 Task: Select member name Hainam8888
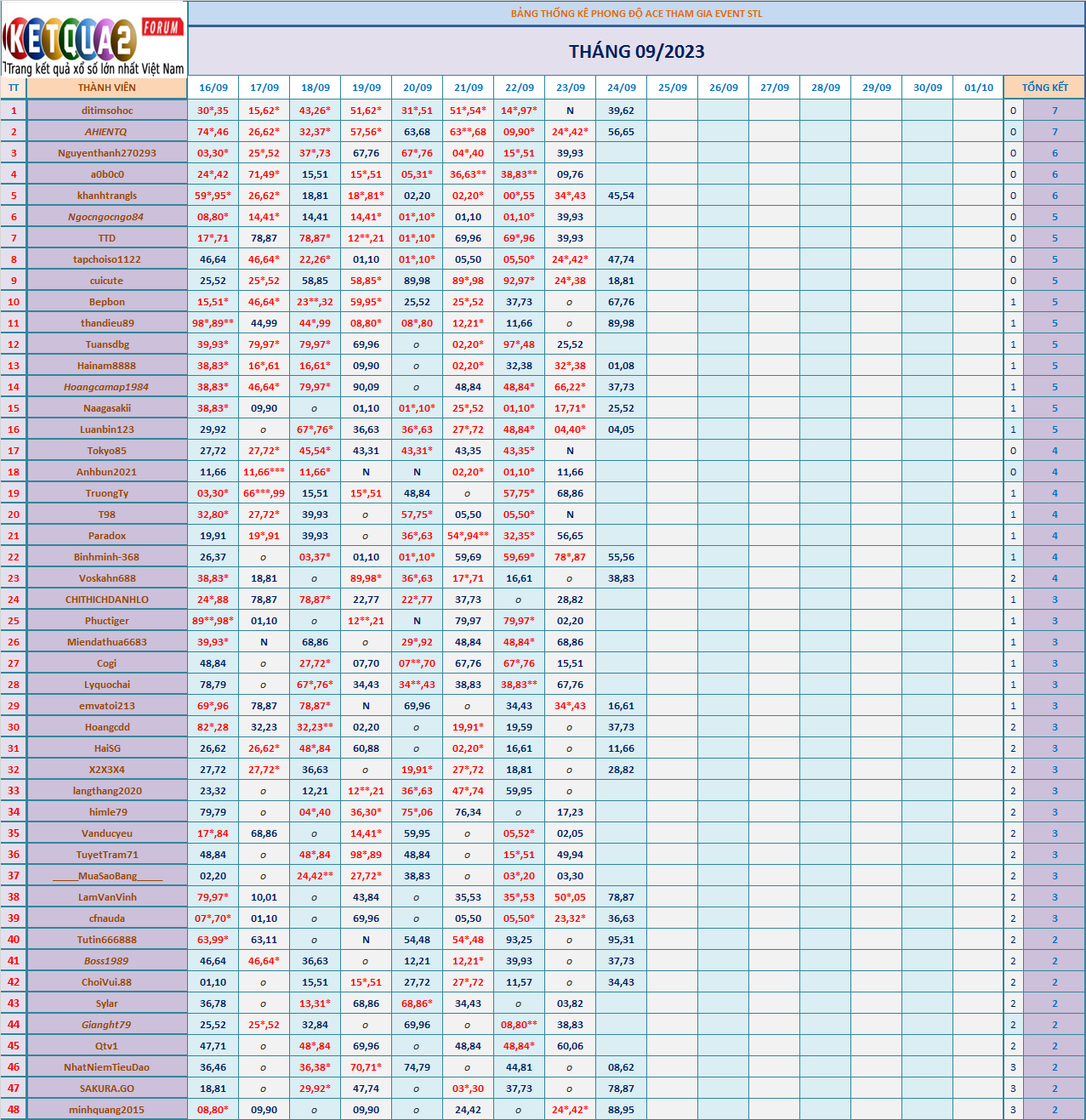click(x=107, y=366)
